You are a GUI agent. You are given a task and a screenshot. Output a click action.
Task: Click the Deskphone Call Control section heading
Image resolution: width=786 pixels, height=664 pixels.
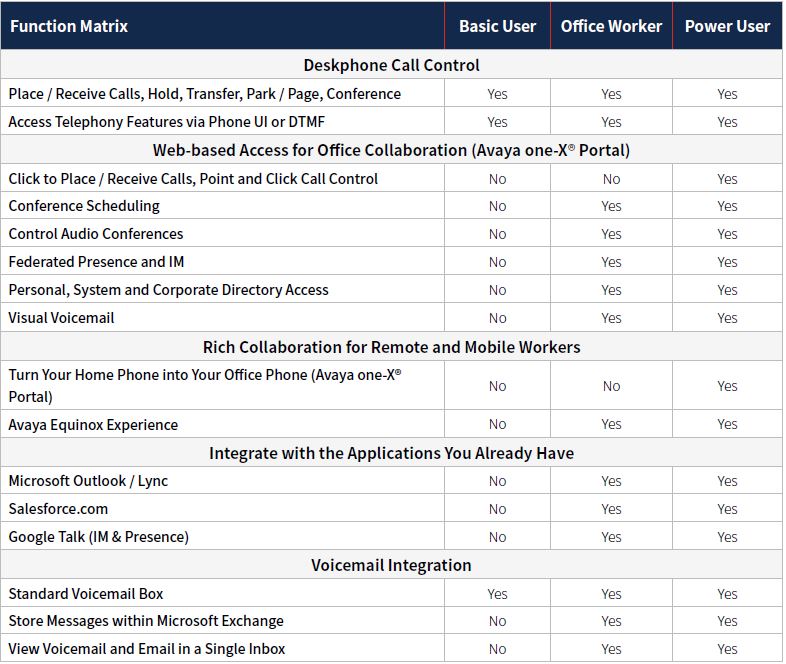[391, 65]
